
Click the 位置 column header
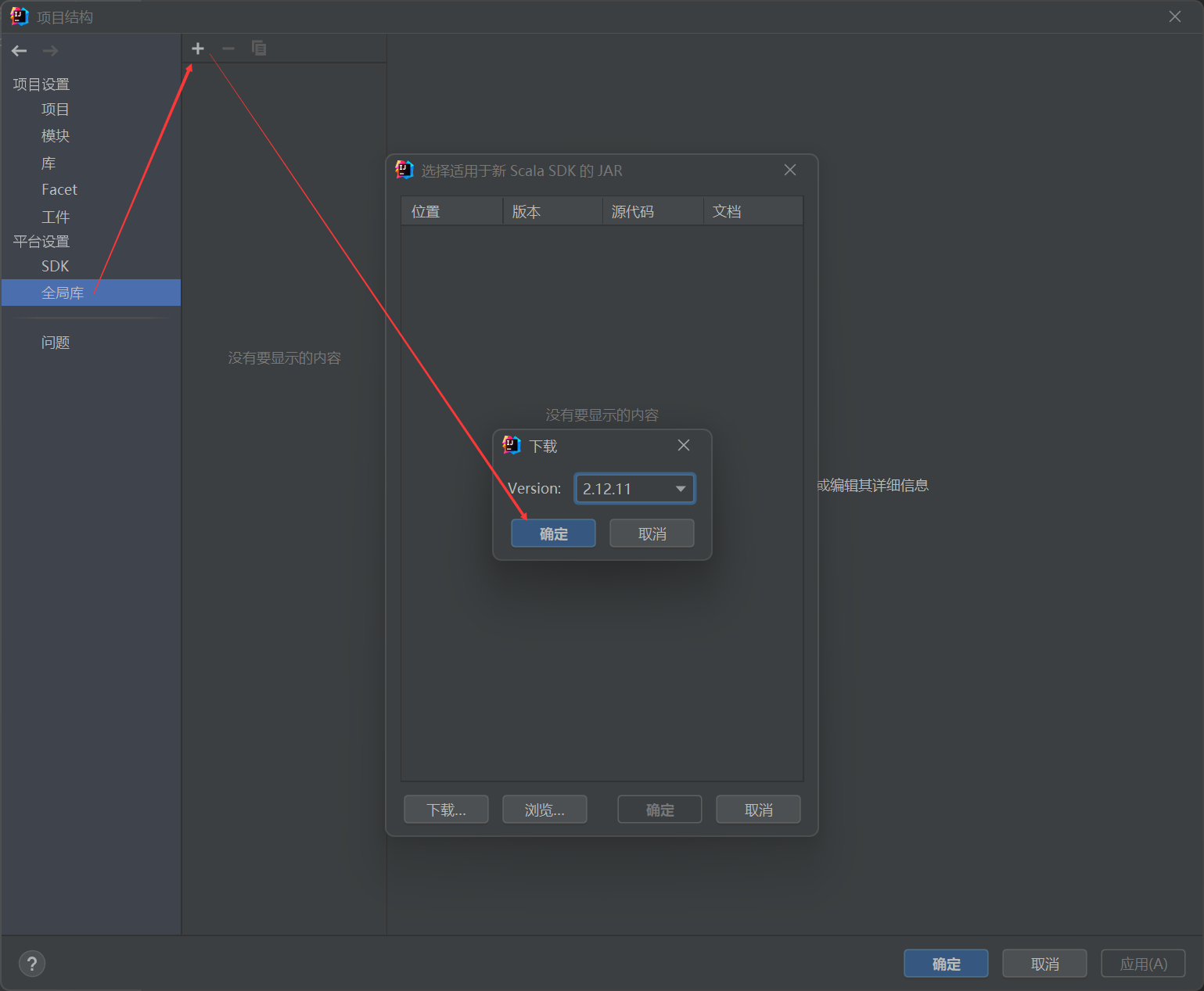452,211
